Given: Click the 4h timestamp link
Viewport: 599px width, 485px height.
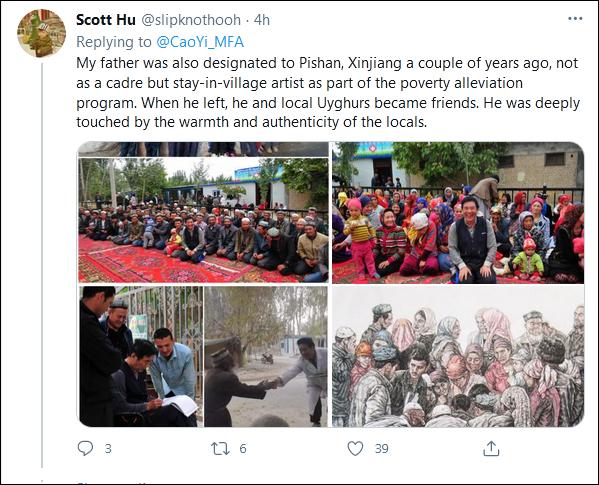Looking at the screenshot, I should tap(262, 20).
